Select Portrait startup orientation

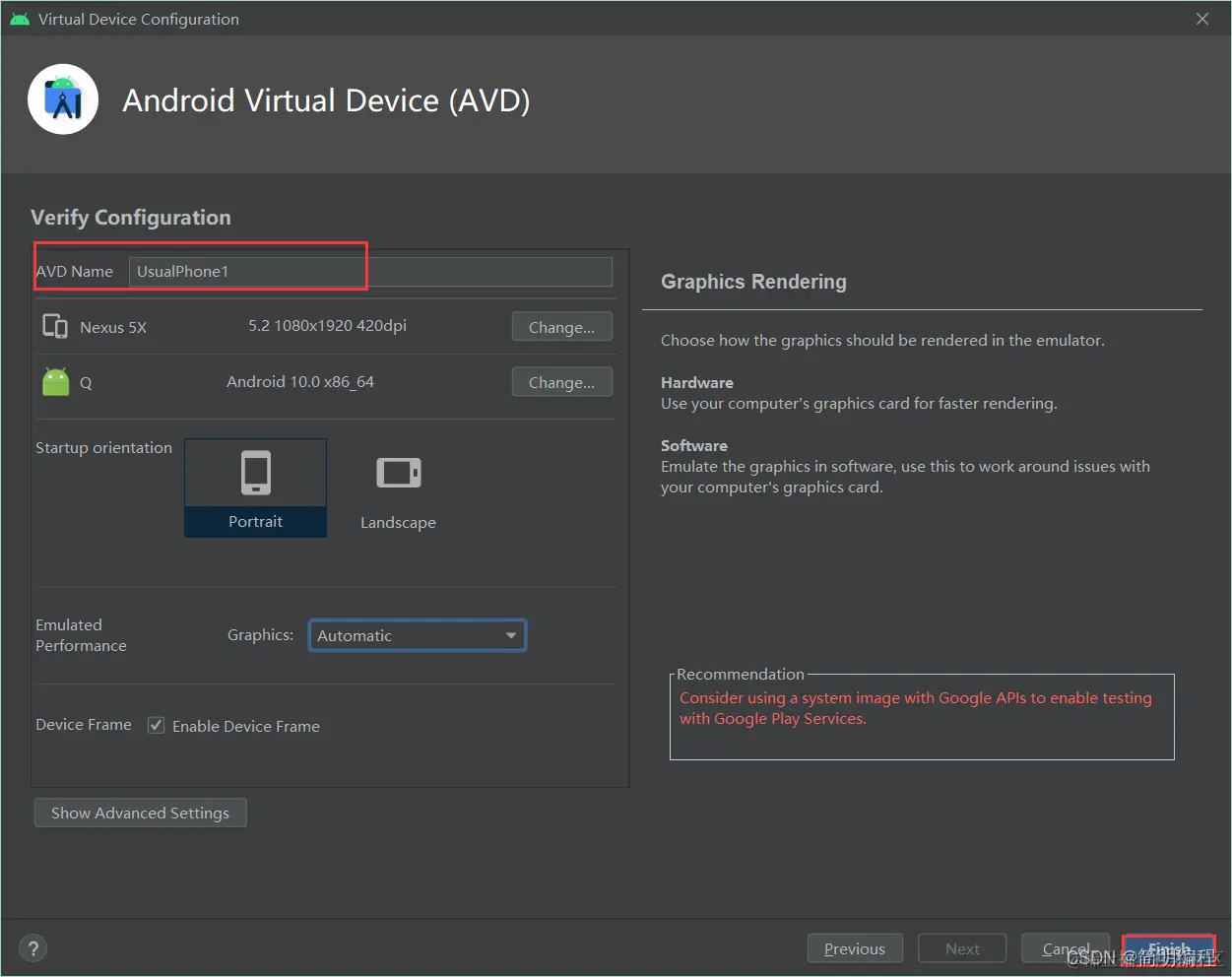coord(255,488)
